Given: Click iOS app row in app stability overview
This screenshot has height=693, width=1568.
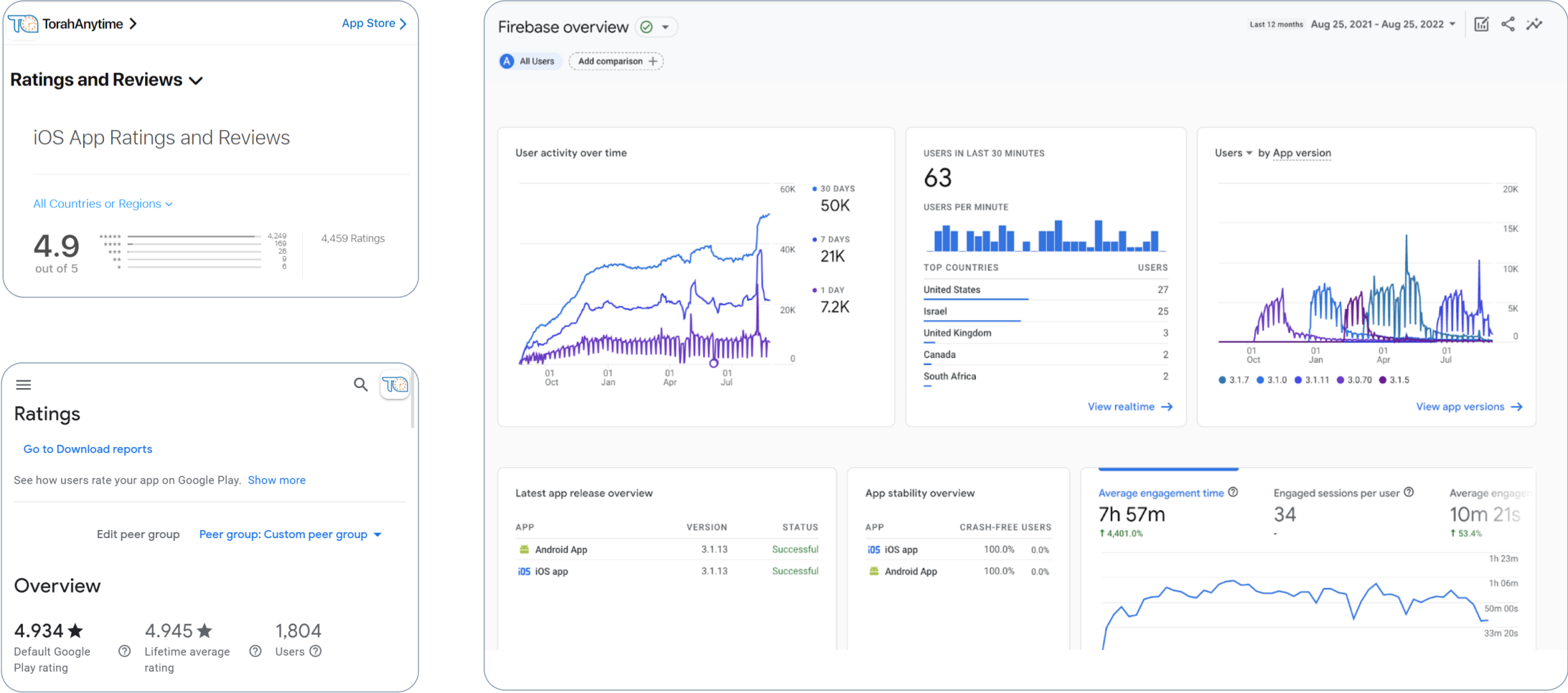Looking at the screenshot, I should (x=958, y=550).
